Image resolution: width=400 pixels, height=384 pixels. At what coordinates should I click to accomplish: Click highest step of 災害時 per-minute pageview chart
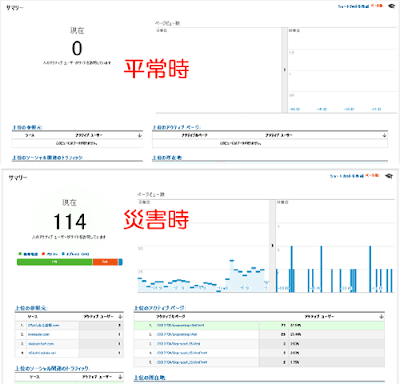[x=232, y=261]
